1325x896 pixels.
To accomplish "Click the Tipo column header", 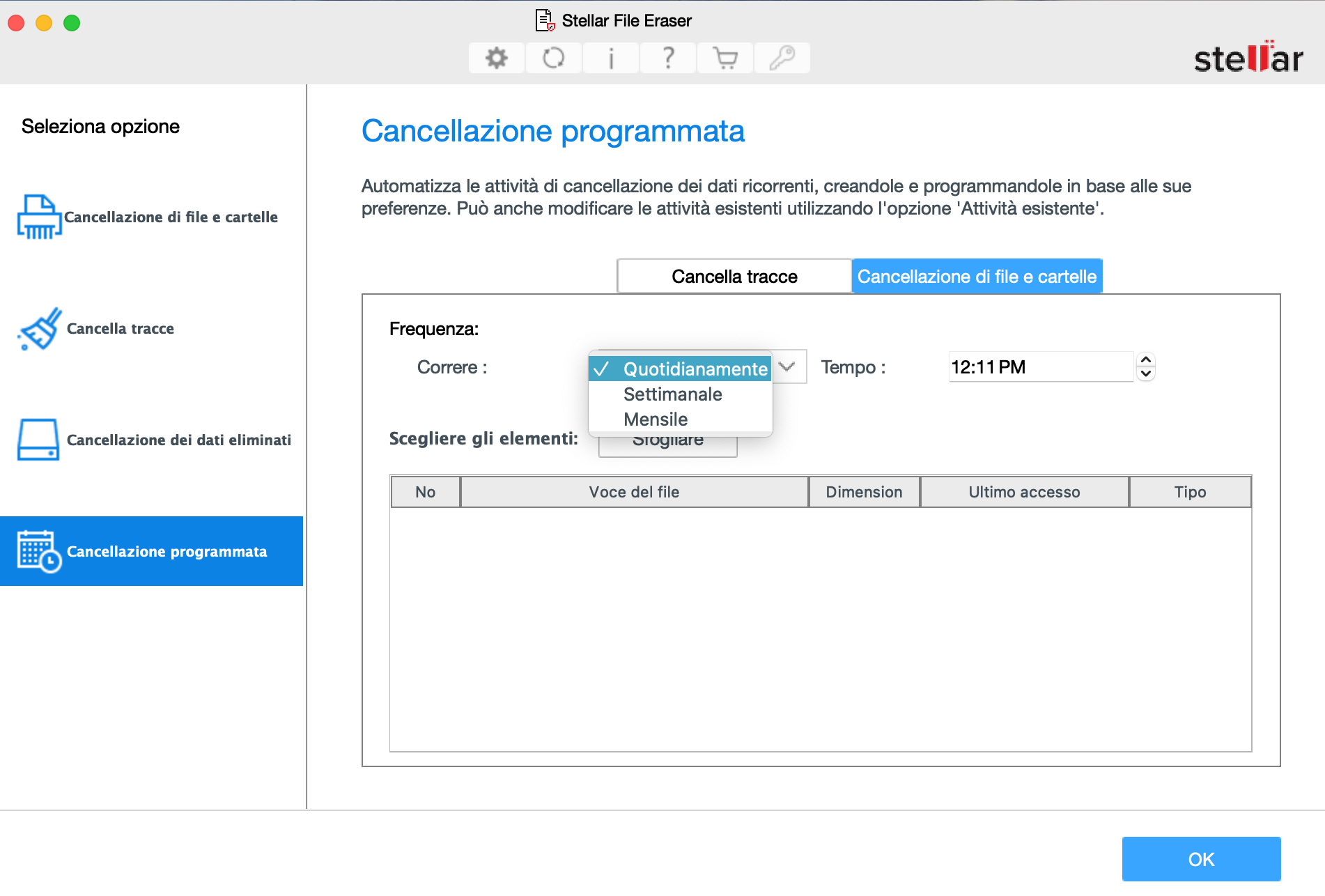I will (x=1190, y=492).
